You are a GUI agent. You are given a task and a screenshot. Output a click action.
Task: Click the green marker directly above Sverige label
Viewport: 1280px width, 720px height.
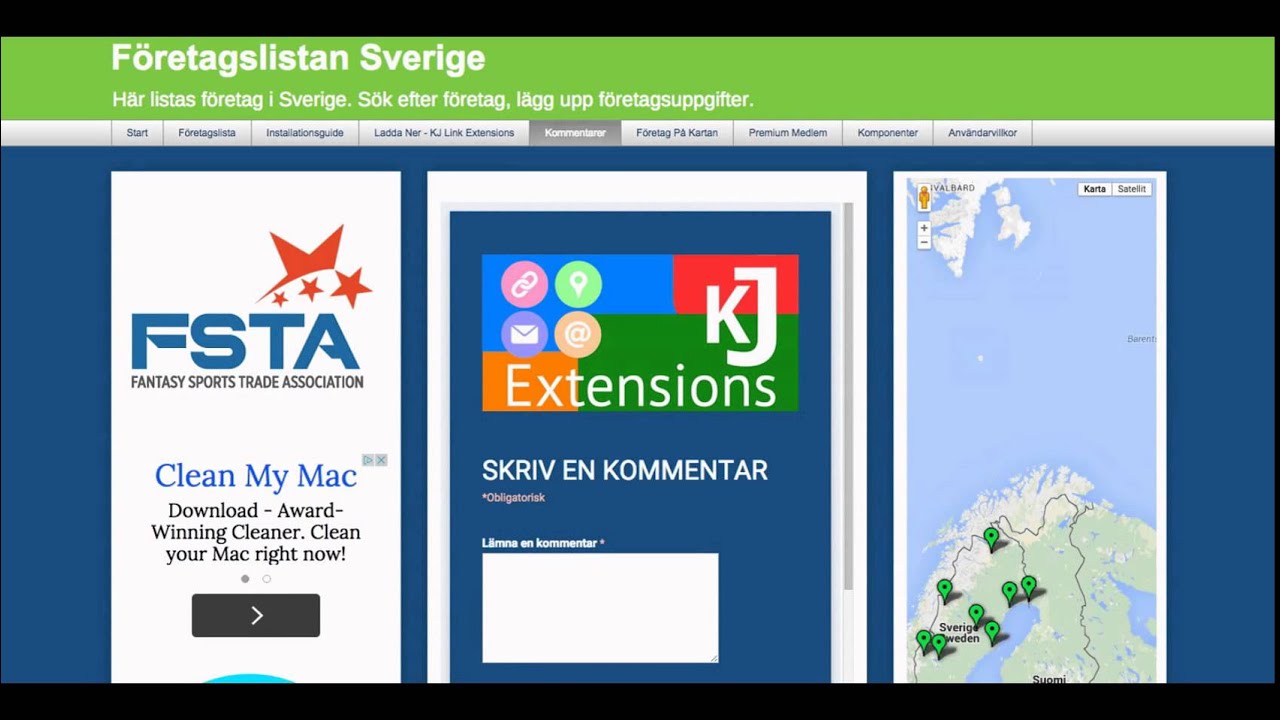click(976, 614)
